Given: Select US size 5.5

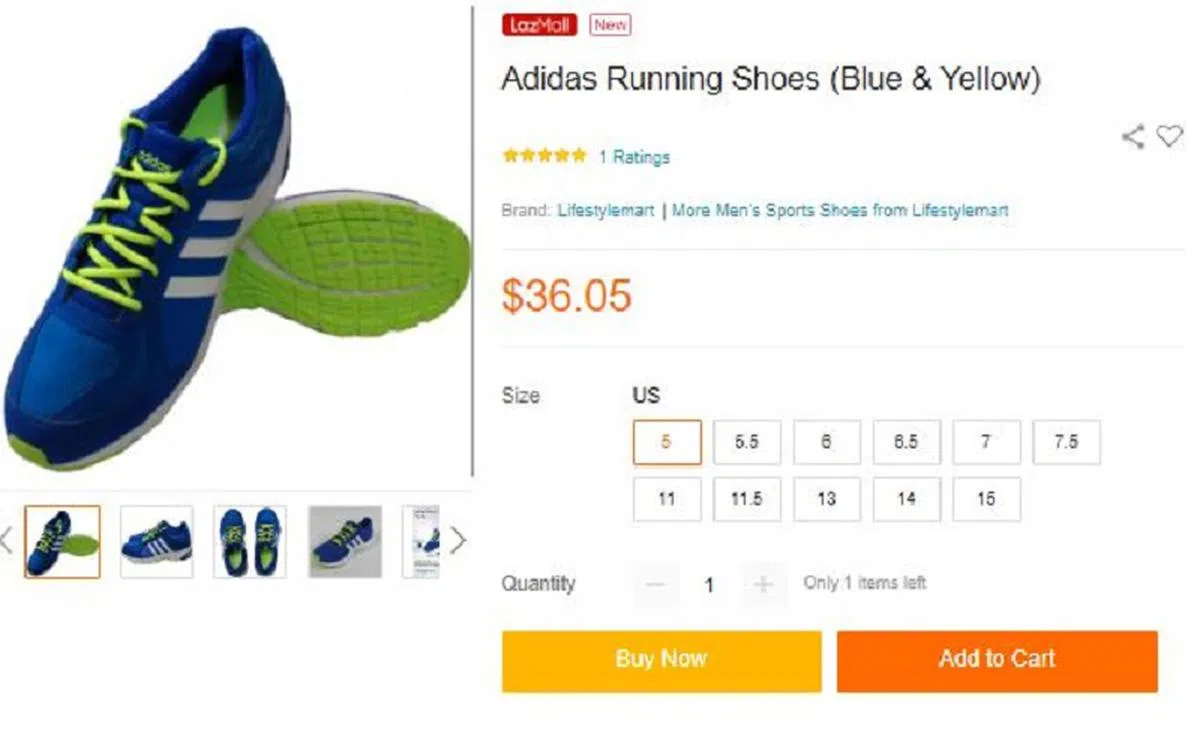Looking at the screenshot, I should [746, 442].
